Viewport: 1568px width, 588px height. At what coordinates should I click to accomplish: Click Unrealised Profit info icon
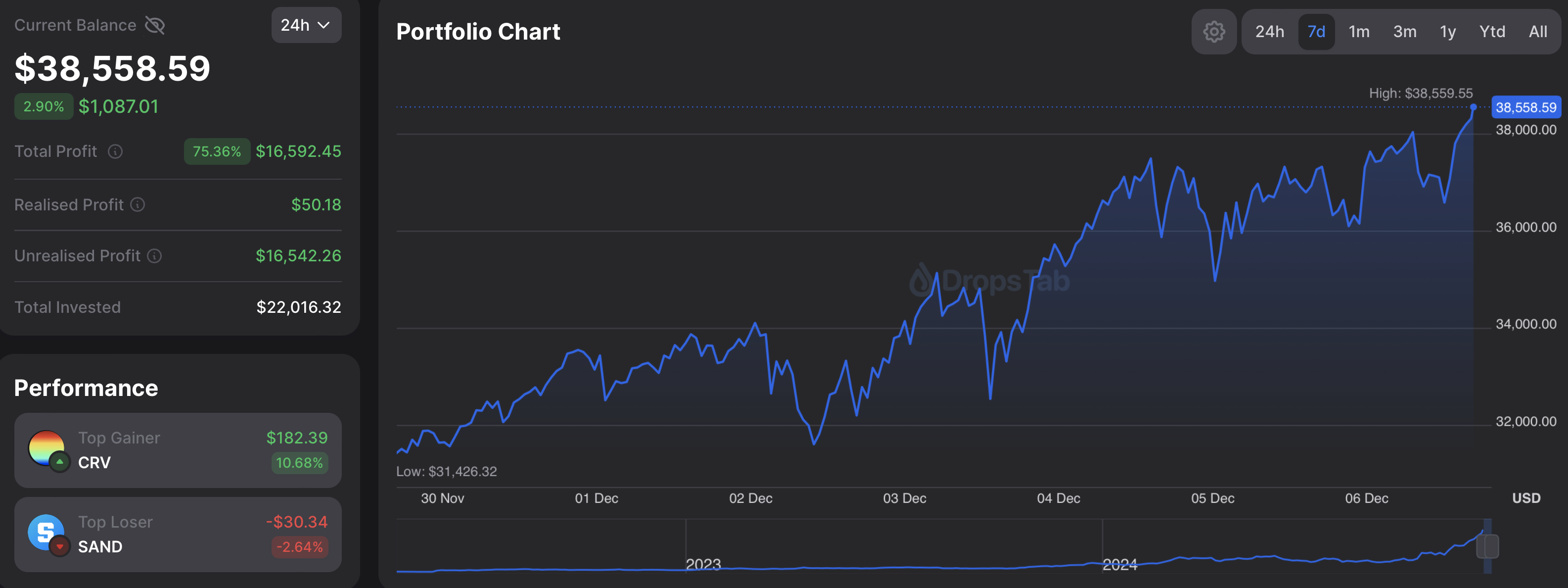(155, 256)
